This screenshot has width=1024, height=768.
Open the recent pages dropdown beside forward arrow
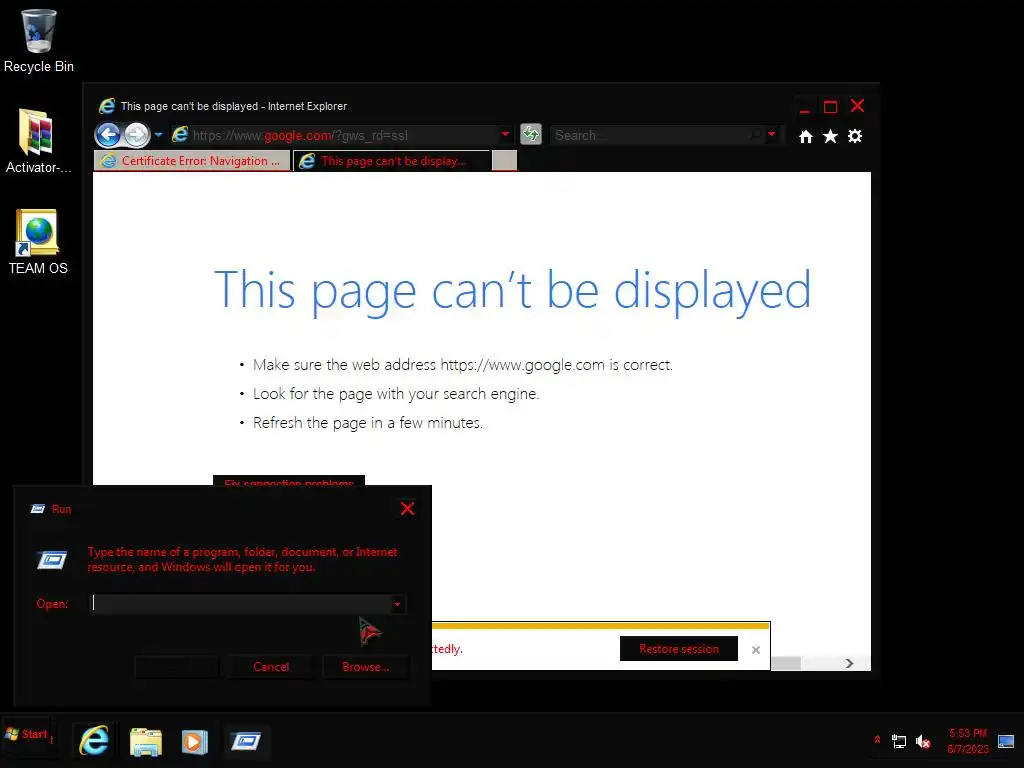pyautogui.click(x=158, y=135)
